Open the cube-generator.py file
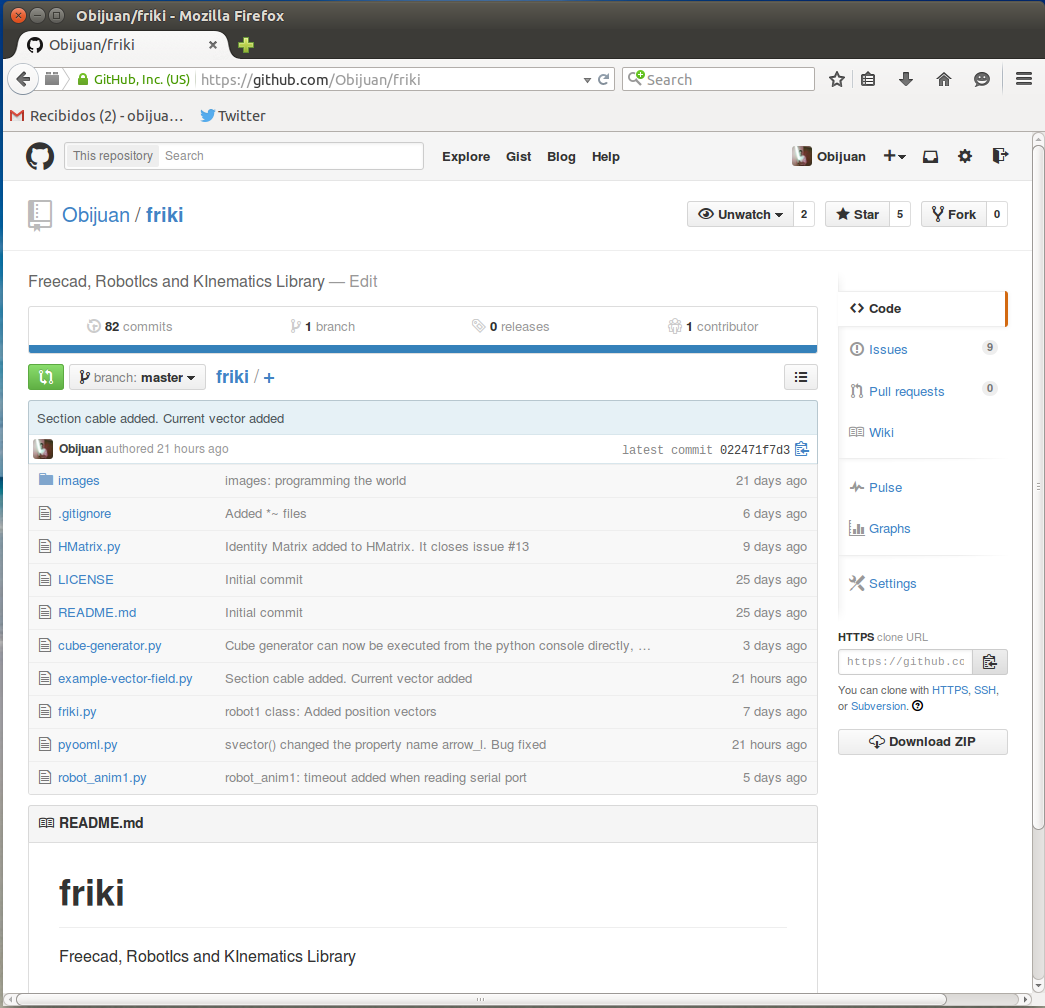This screenshot has height=1008, width=1045. 109,645
